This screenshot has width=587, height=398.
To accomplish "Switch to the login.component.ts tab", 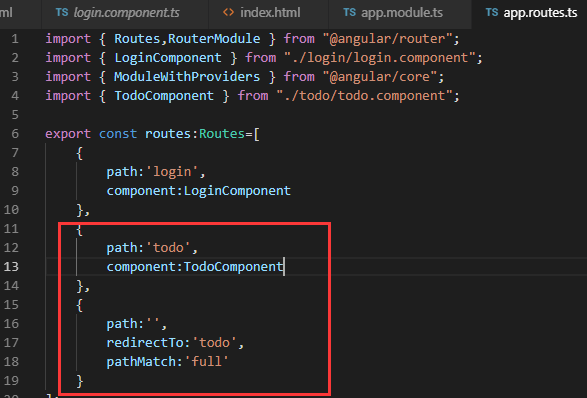I will pos(125,13).
